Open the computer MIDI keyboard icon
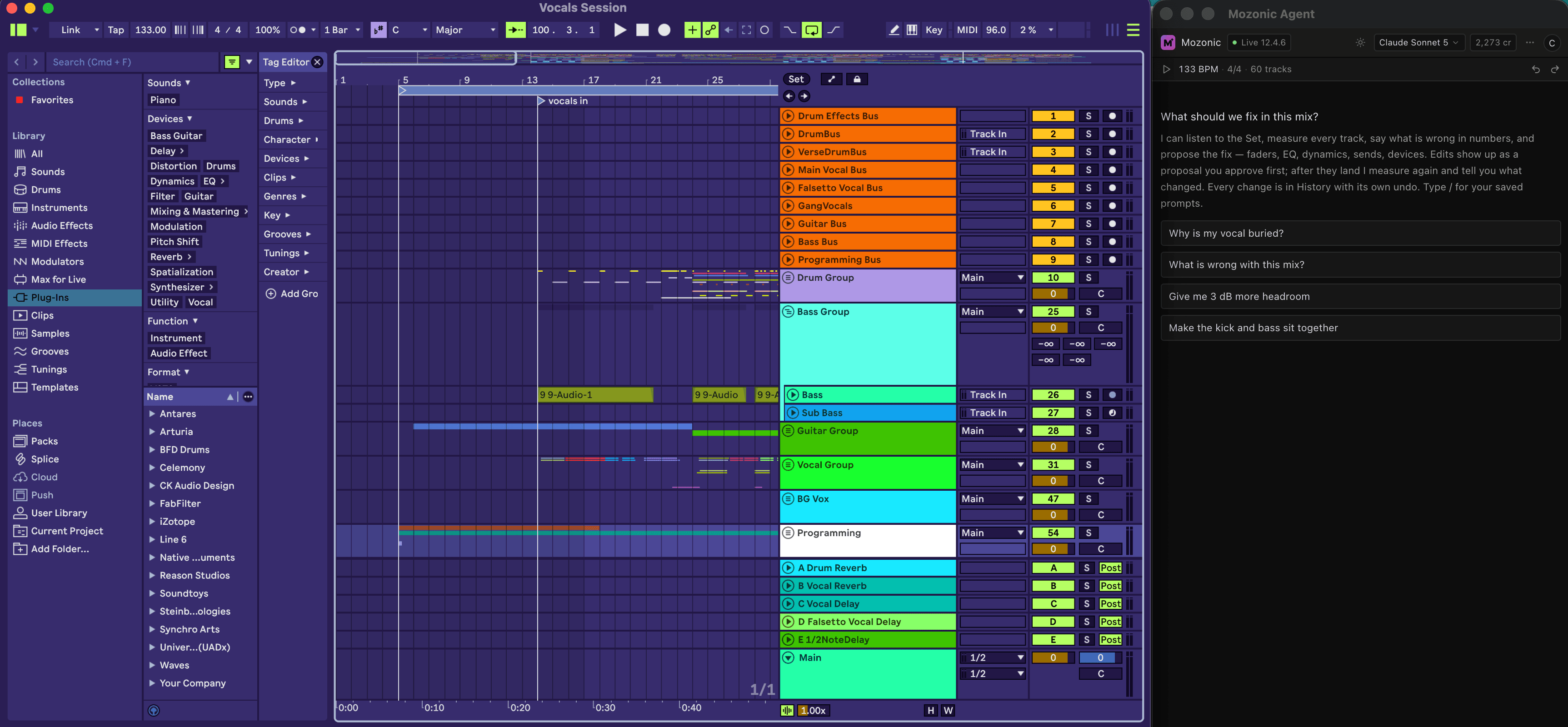 912,30
